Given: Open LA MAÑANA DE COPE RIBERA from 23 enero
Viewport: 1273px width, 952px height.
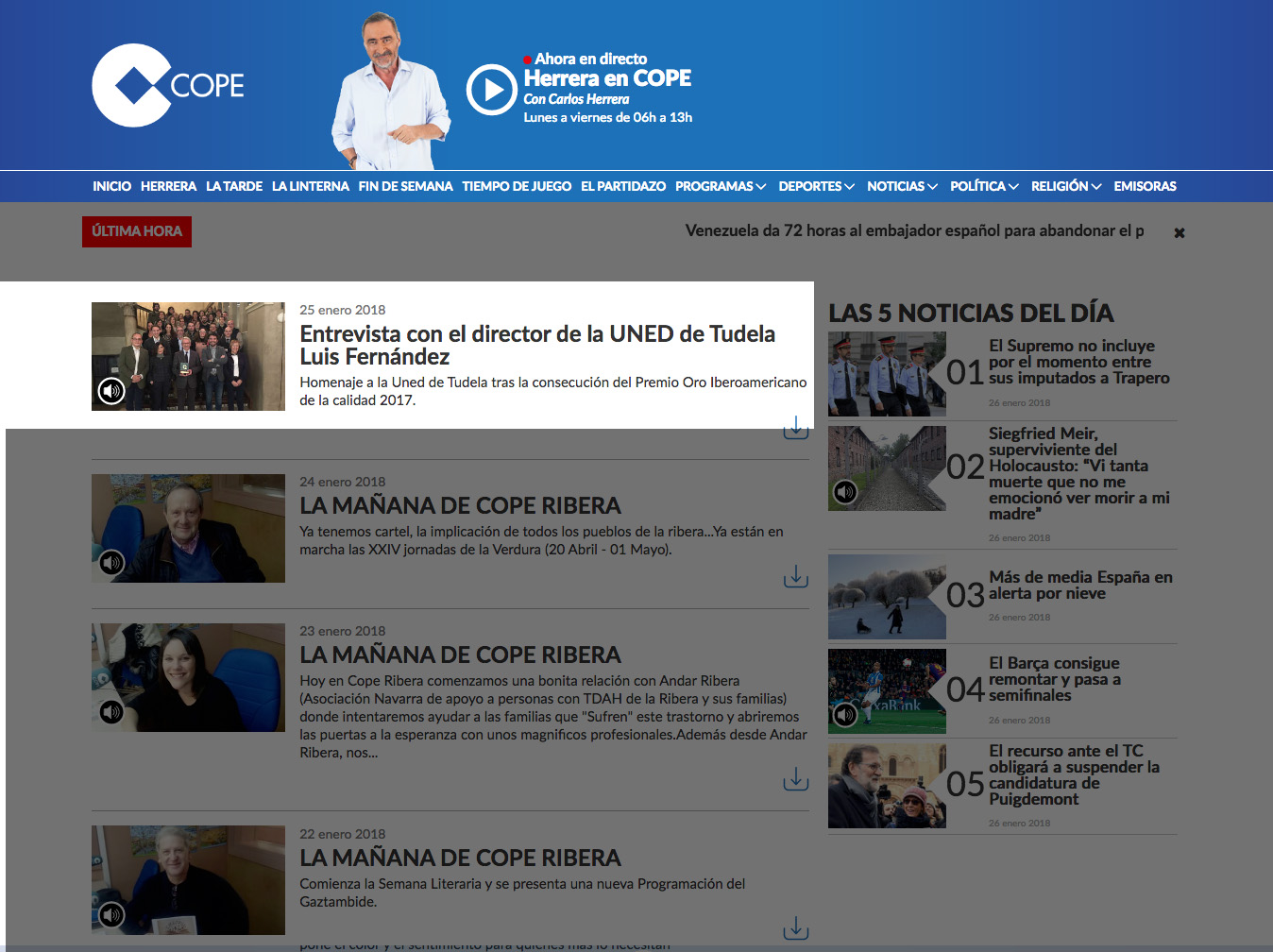Looking at the screenshot, I should pyautogui.click(x=460, y=654).
